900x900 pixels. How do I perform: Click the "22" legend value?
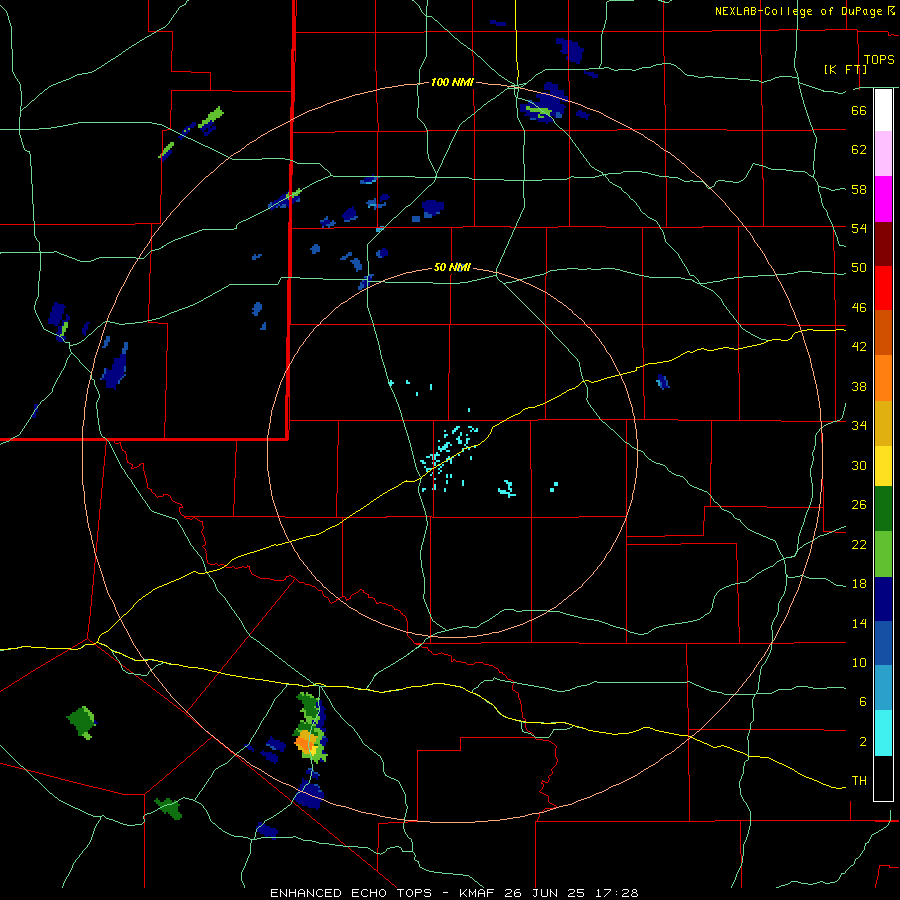click(859, 544)
